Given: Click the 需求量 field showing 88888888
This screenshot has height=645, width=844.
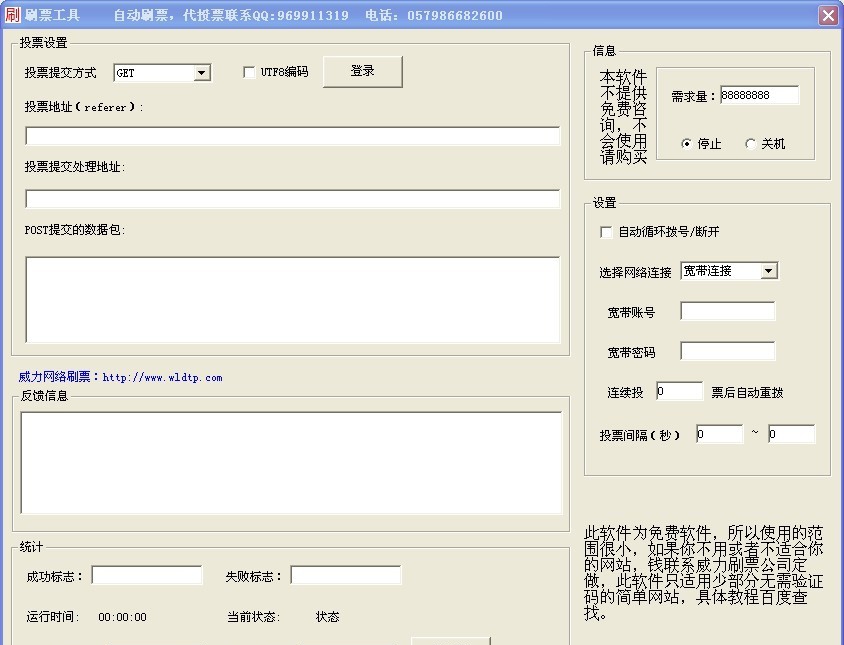Looking at the screenshot, I should pos(759,96).
